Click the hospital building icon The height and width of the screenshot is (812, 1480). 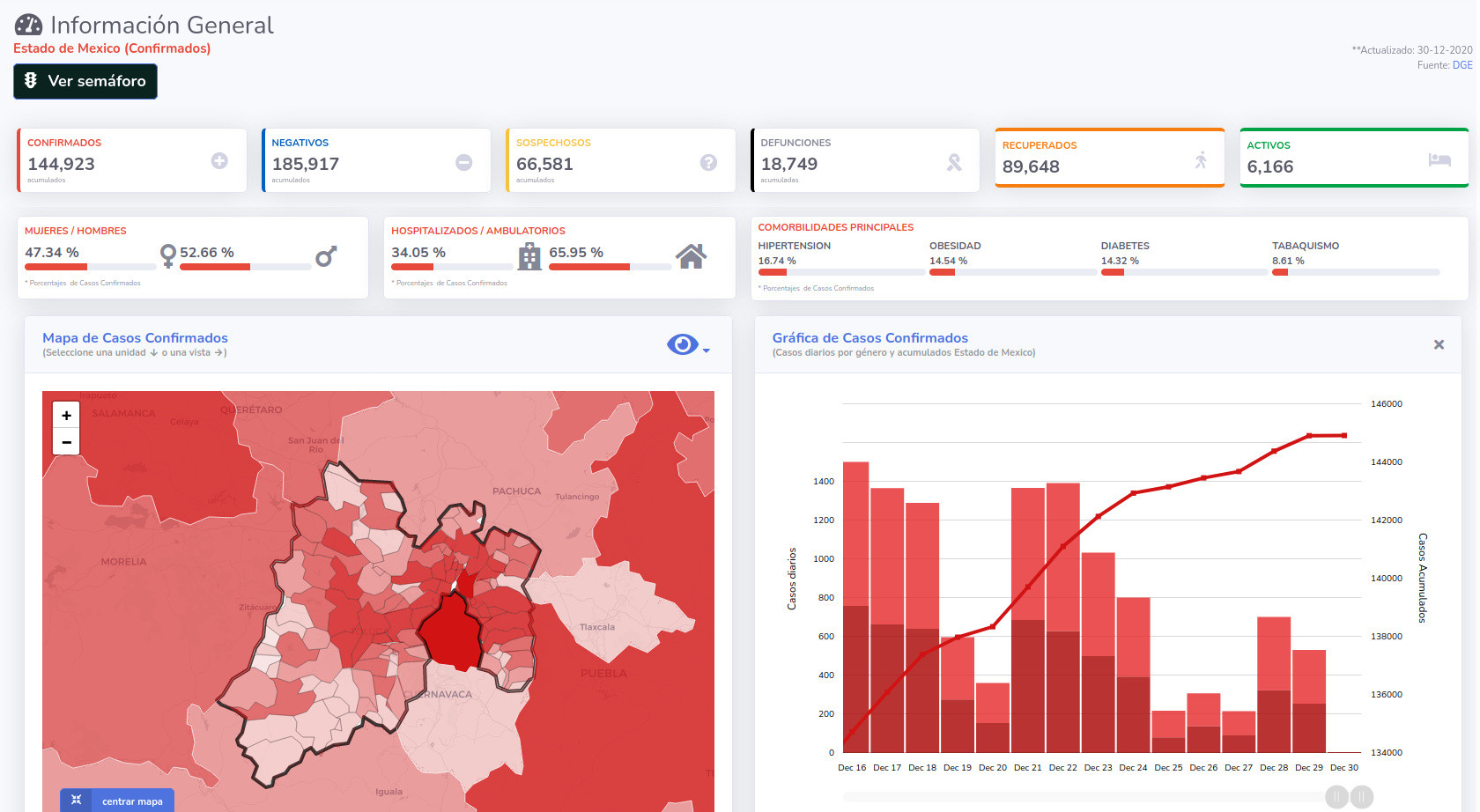pyautogui.click(x=529, y=256)
